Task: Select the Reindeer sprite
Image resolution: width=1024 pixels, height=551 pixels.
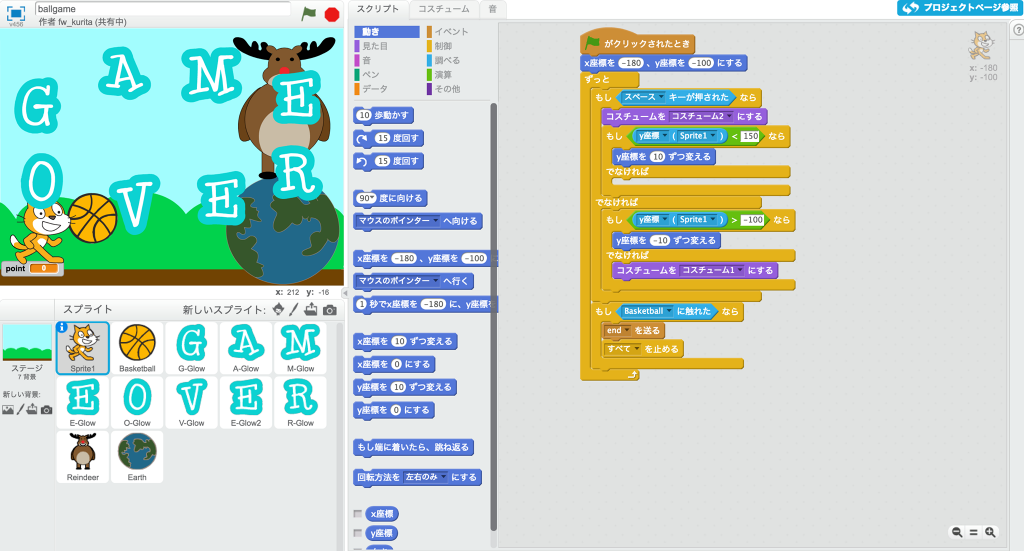Action: point(83,456)
